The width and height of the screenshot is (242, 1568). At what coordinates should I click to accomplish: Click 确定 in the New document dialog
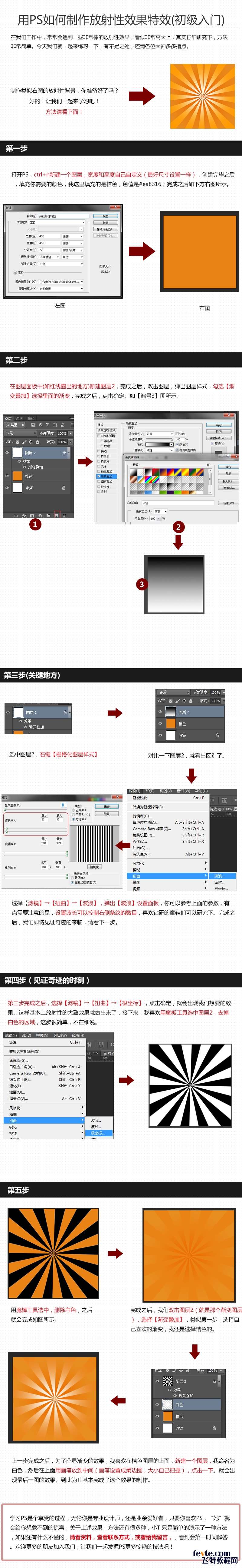coord(105,215)
